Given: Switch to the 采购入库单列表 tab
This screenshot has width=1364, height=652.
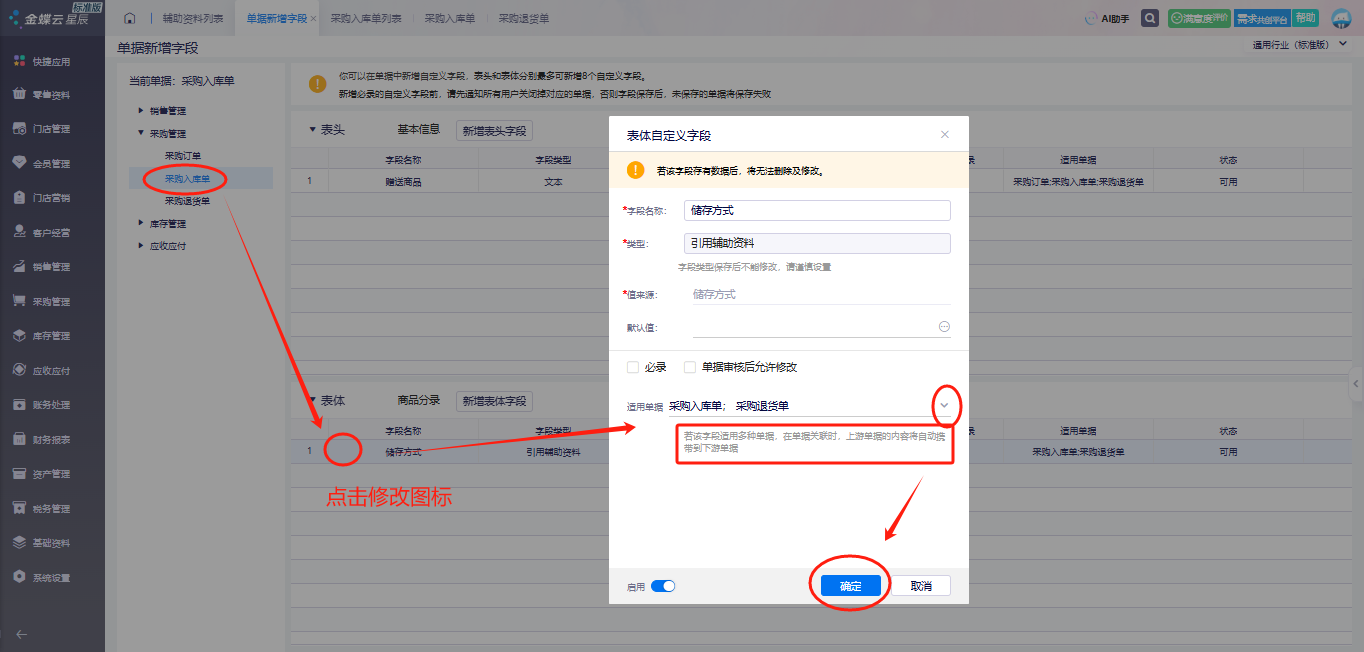Looking at the screenshot, I should tap(365, 19).
